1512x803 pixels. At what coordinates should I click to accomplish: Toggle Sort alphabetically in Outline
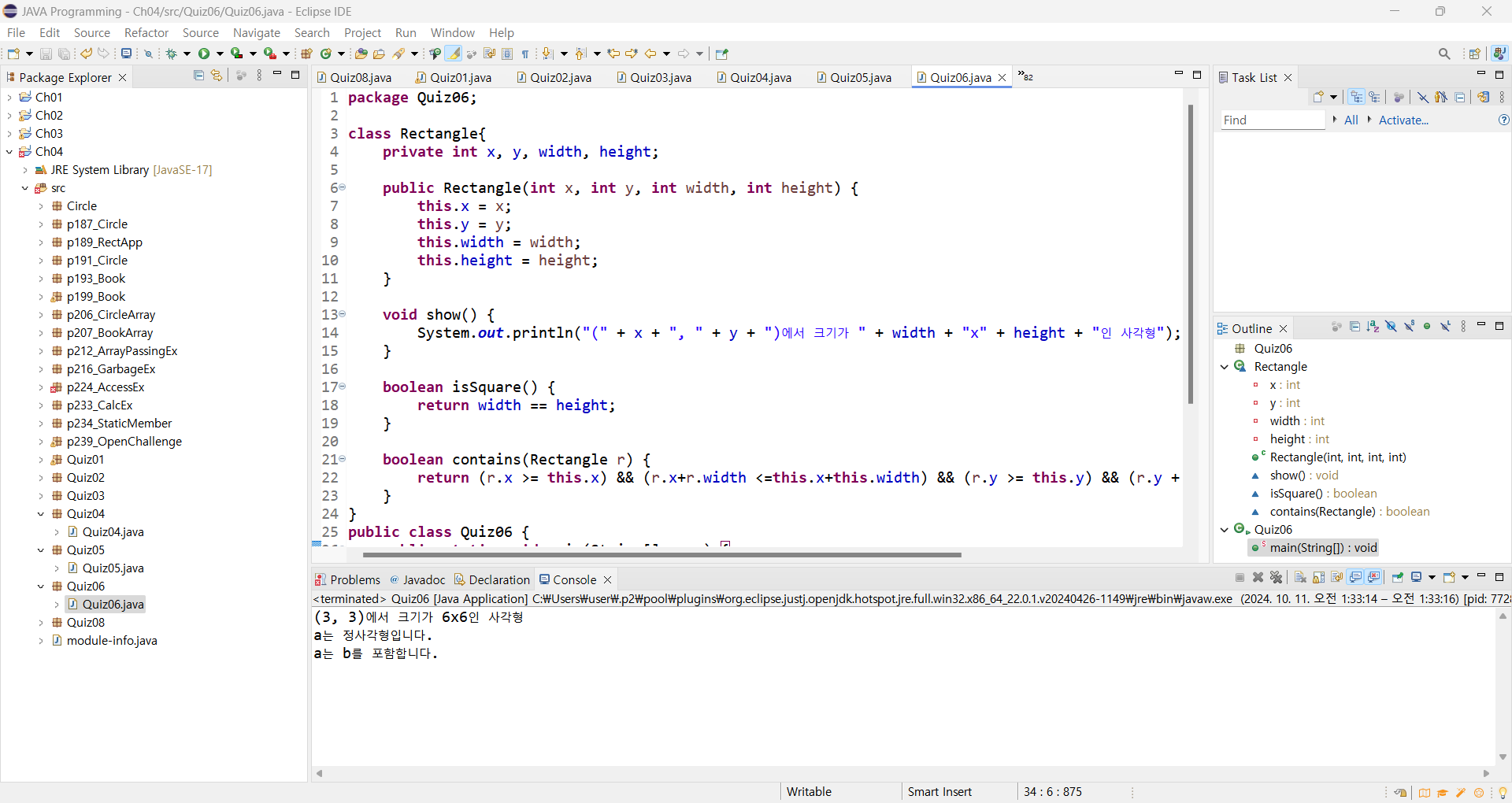pyautogui.click(x=1373, y=327)
